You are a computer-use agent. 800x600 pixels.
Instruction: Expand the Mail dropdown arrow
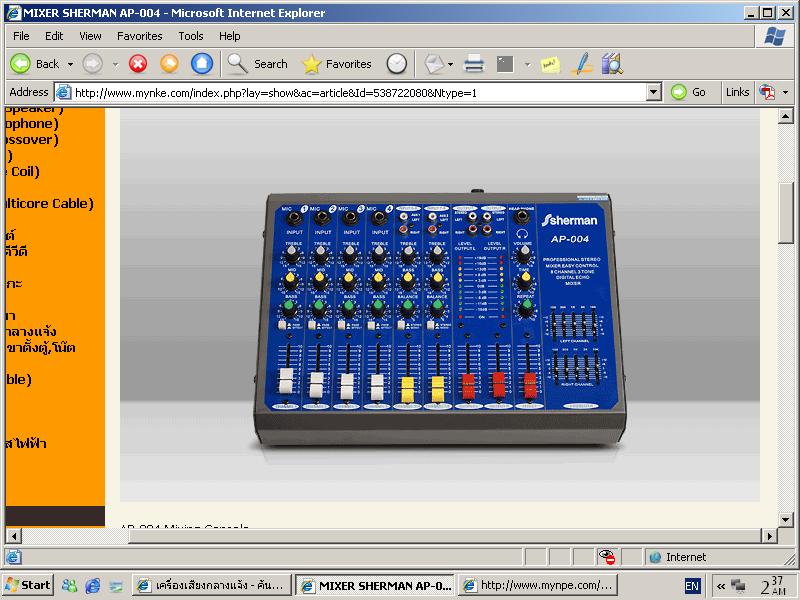(451, 64)
